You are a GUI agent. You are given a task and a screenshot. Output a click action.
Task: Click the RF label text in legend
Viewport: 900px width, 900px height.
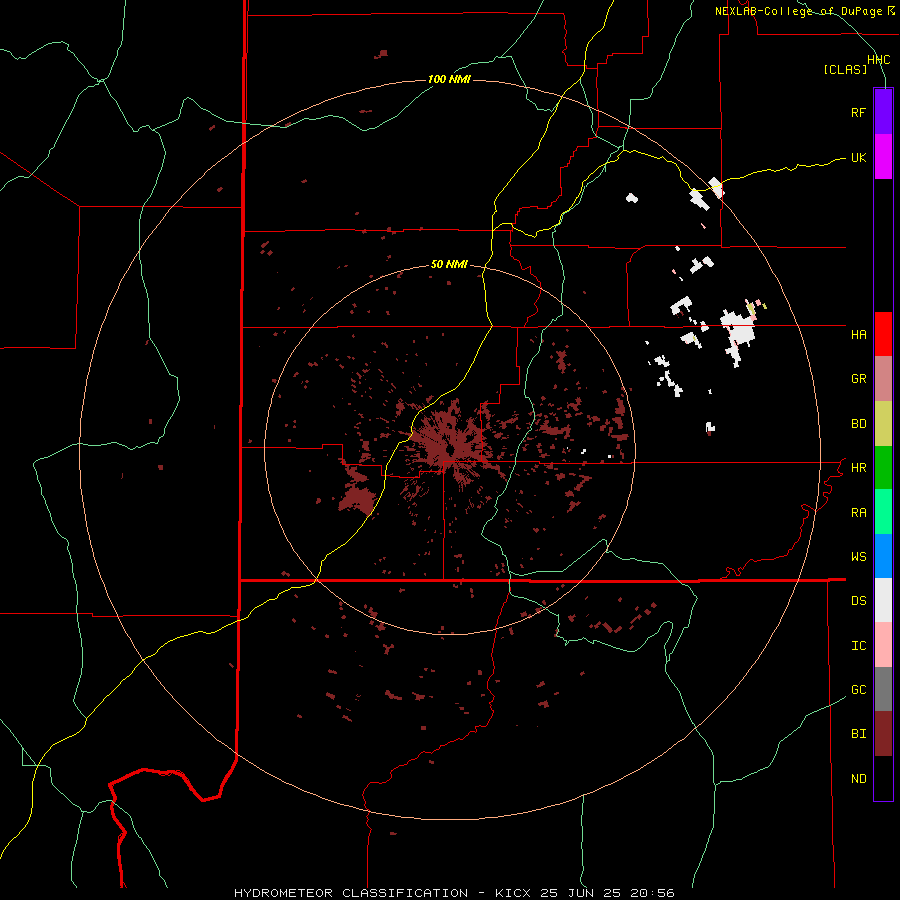coord(858,112)
